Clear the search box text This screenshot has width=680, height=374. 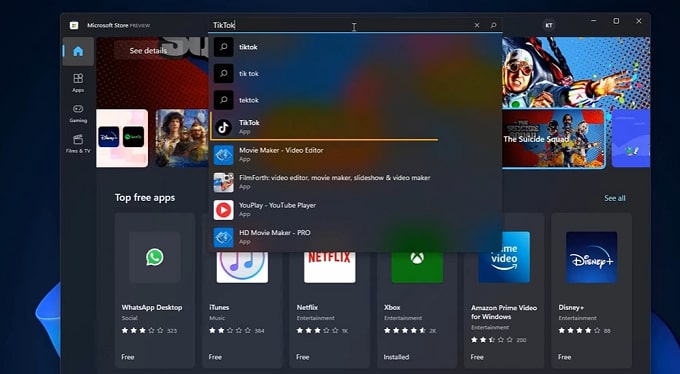click(x=477, y=25)
